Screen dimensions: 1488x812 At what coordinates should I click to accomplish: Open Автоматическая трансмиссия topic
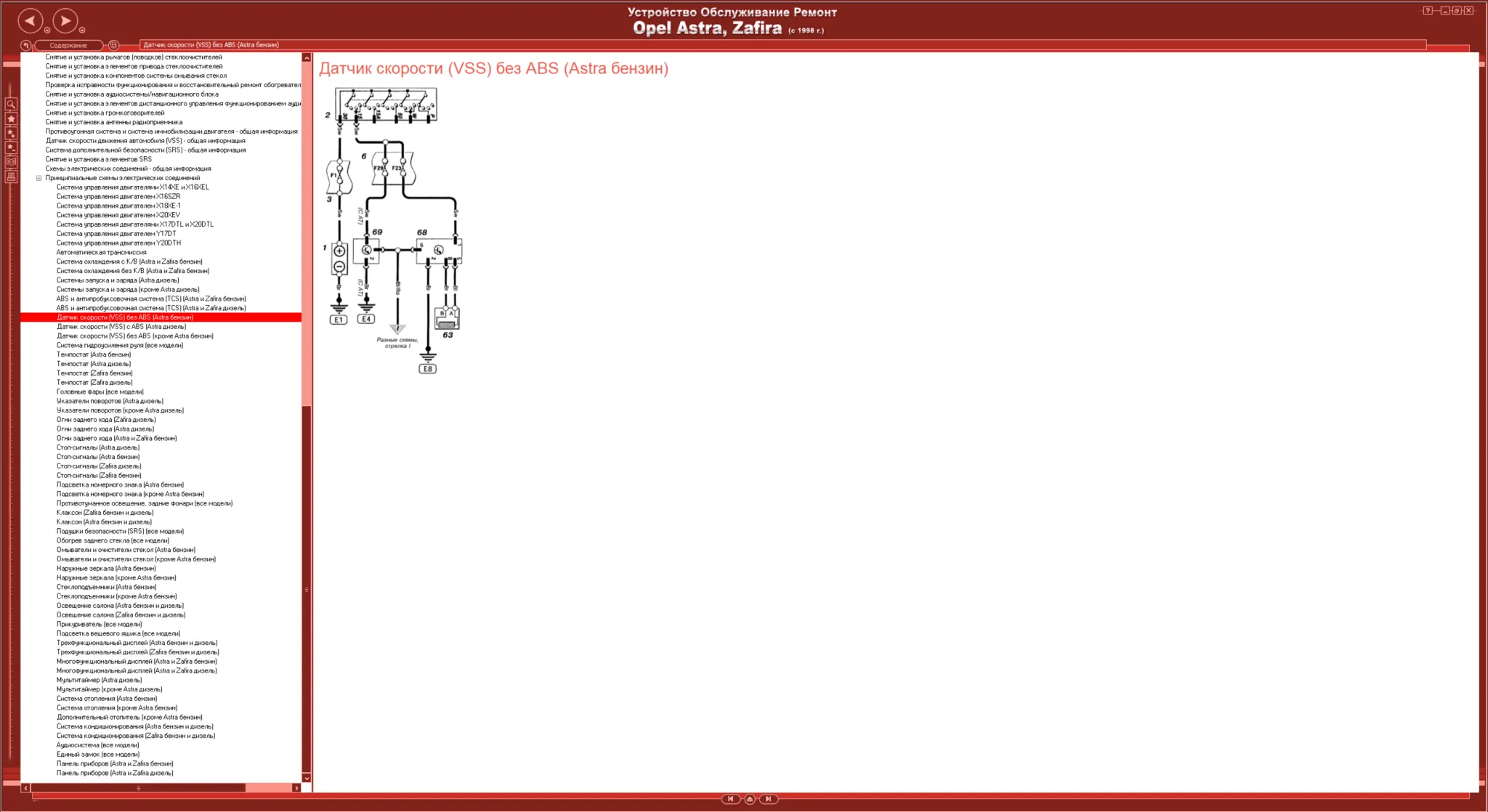click(x=101, y=252)
